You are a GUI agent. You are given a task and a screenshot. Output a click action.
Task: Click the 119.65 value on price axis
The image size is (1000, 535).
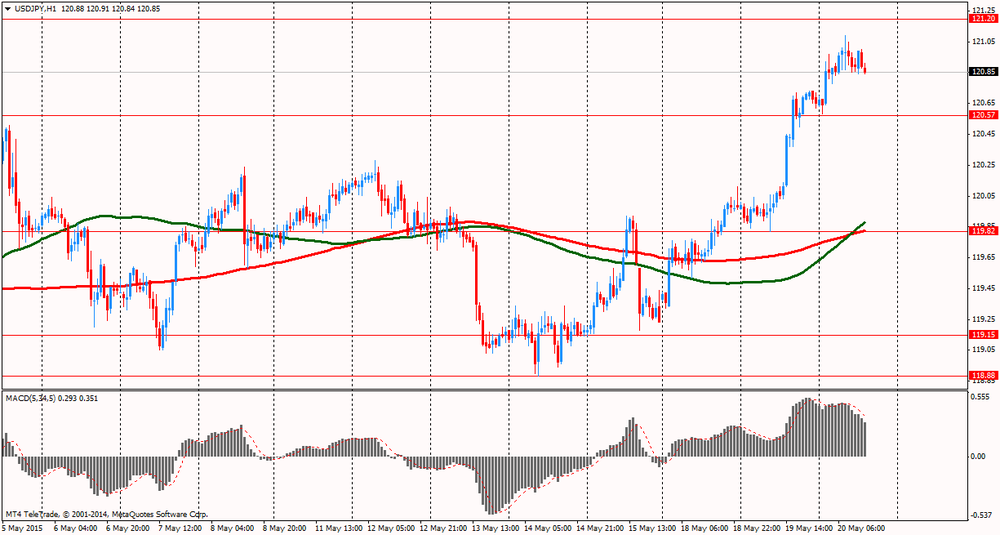coord(983,257)
